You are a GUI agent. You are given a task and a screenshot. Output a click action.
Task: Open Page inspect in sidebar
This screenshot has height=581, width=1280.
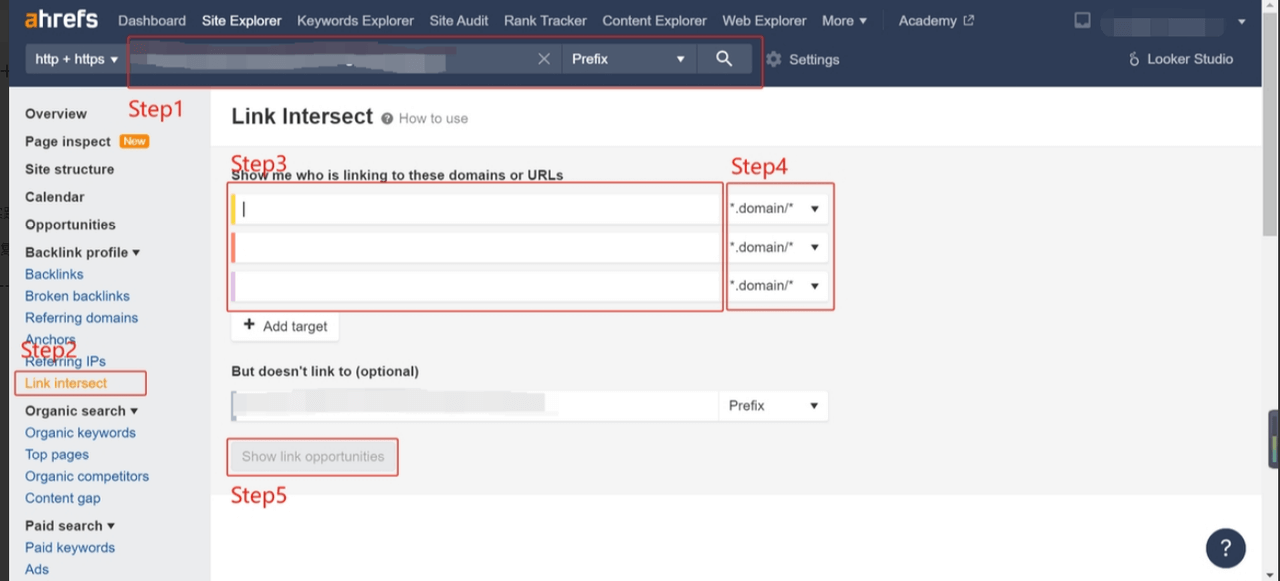point(68,142)
